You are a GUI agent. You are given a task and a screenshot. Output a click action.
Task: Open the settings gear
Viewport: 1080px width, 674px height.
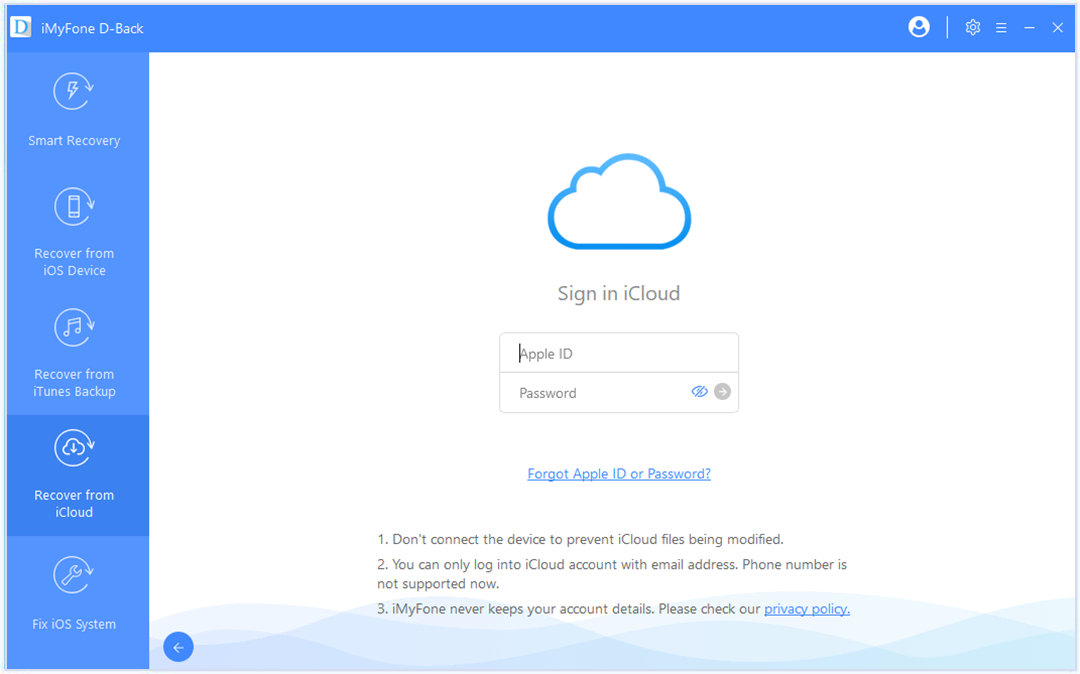click(x=973, y=28)
